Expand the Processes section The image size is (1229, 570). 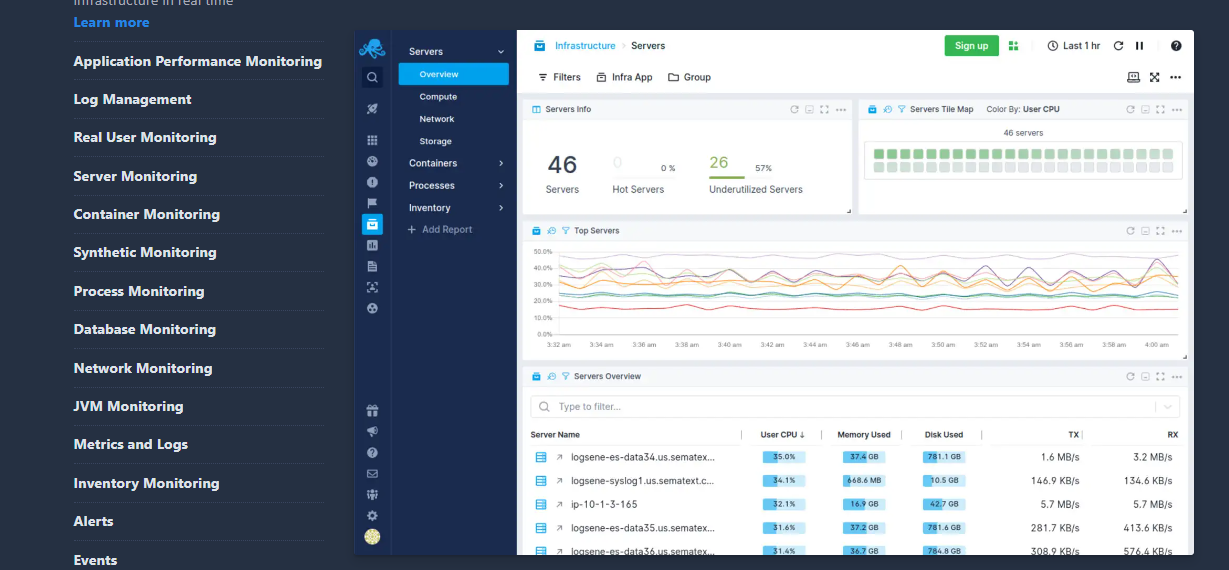[501, 186]
